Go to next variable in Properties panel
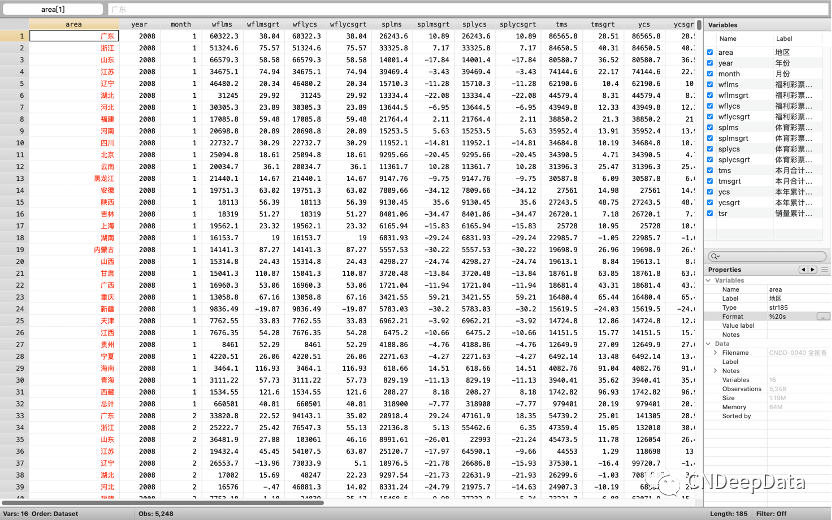The height and width of the screenshot is (520, 832). (x=812, y=270)
